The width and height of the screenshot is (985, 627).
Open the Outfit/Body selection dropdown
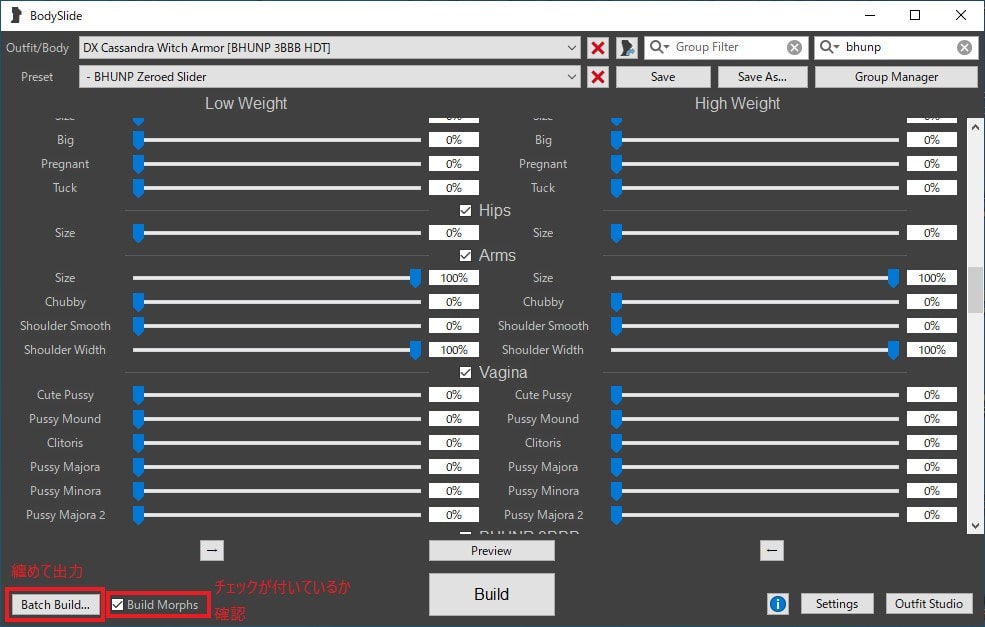[x=571, y=46]
